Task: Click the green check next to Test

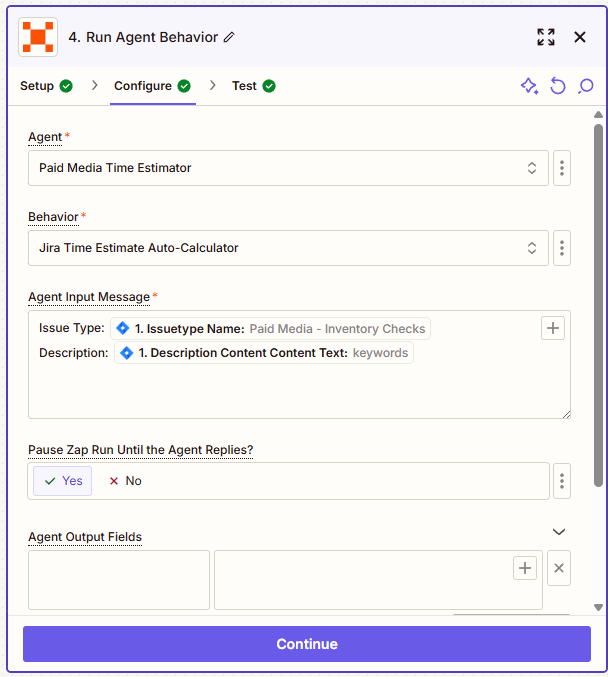Action: (x=269, y=86)
